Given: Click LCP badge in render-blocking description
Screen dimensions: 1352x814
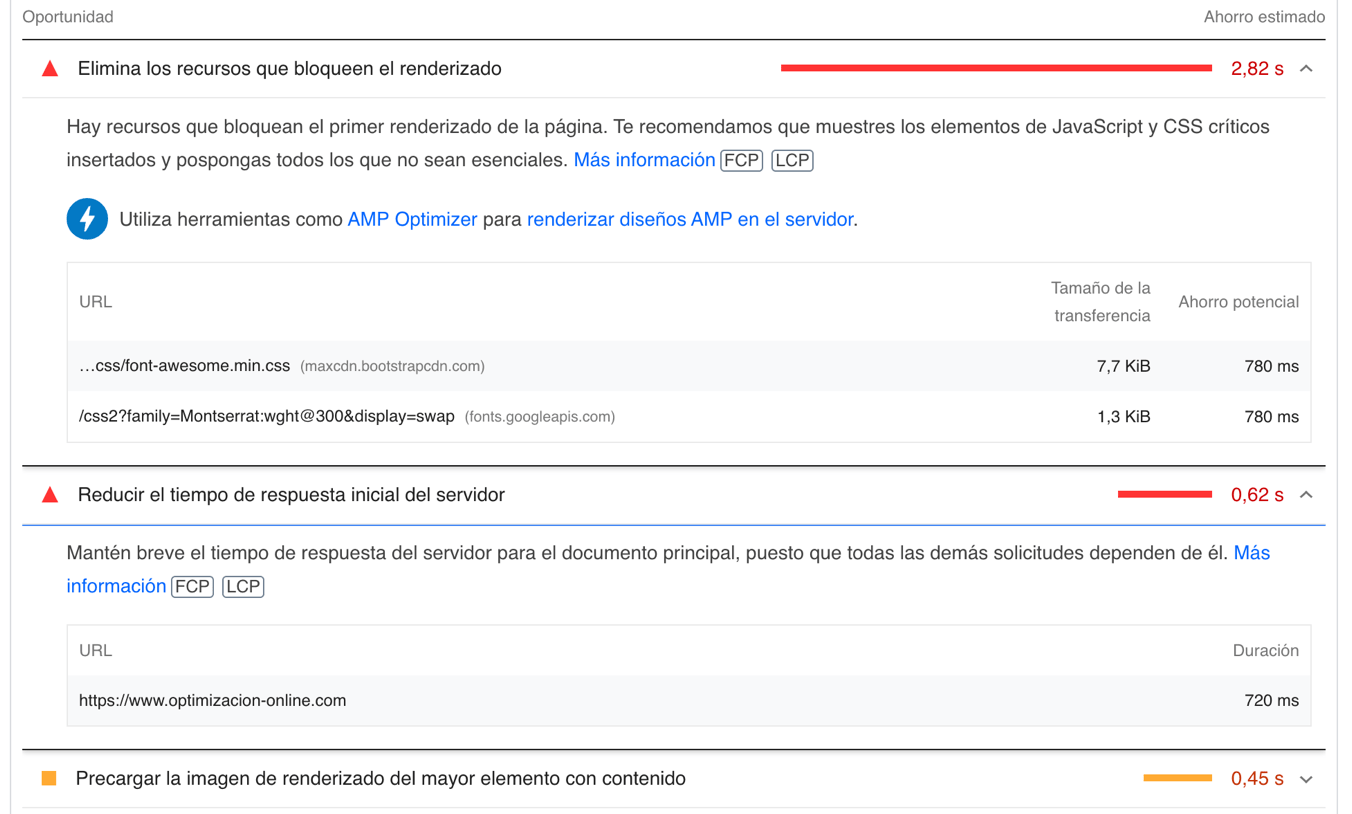Looking at the screenshot, I should click(x=793, y=160).
